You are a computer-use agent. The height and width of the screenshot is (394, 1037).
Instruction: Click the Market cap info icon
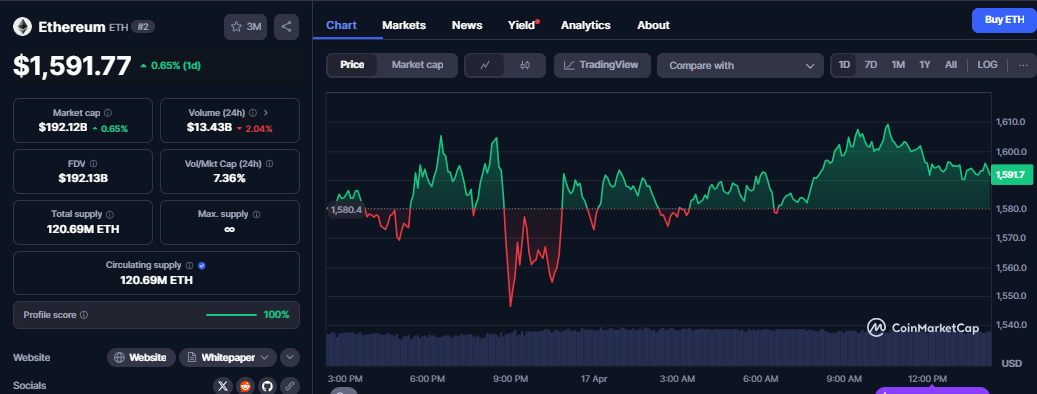pos(108,113)
